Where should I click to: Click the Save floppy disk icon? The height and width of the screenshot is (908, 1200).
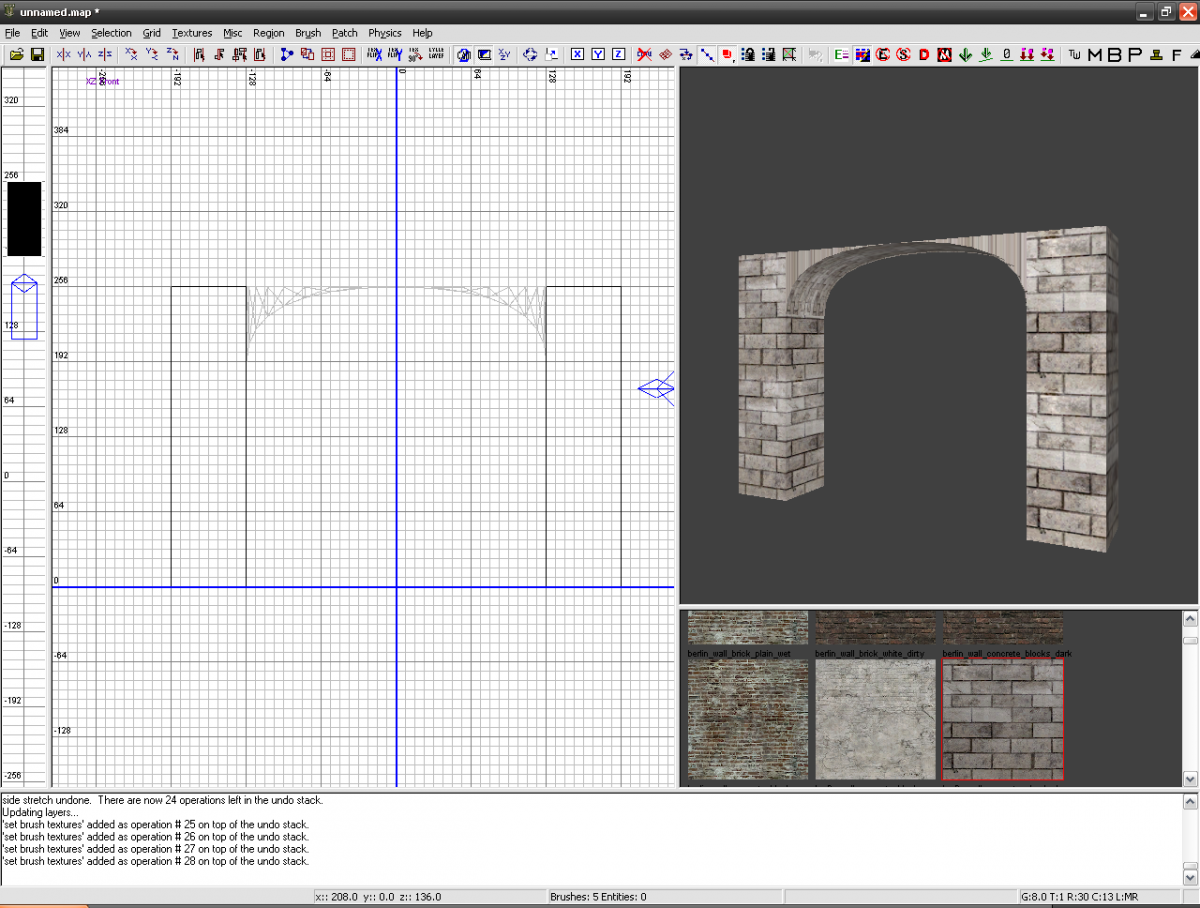point(37,54)
